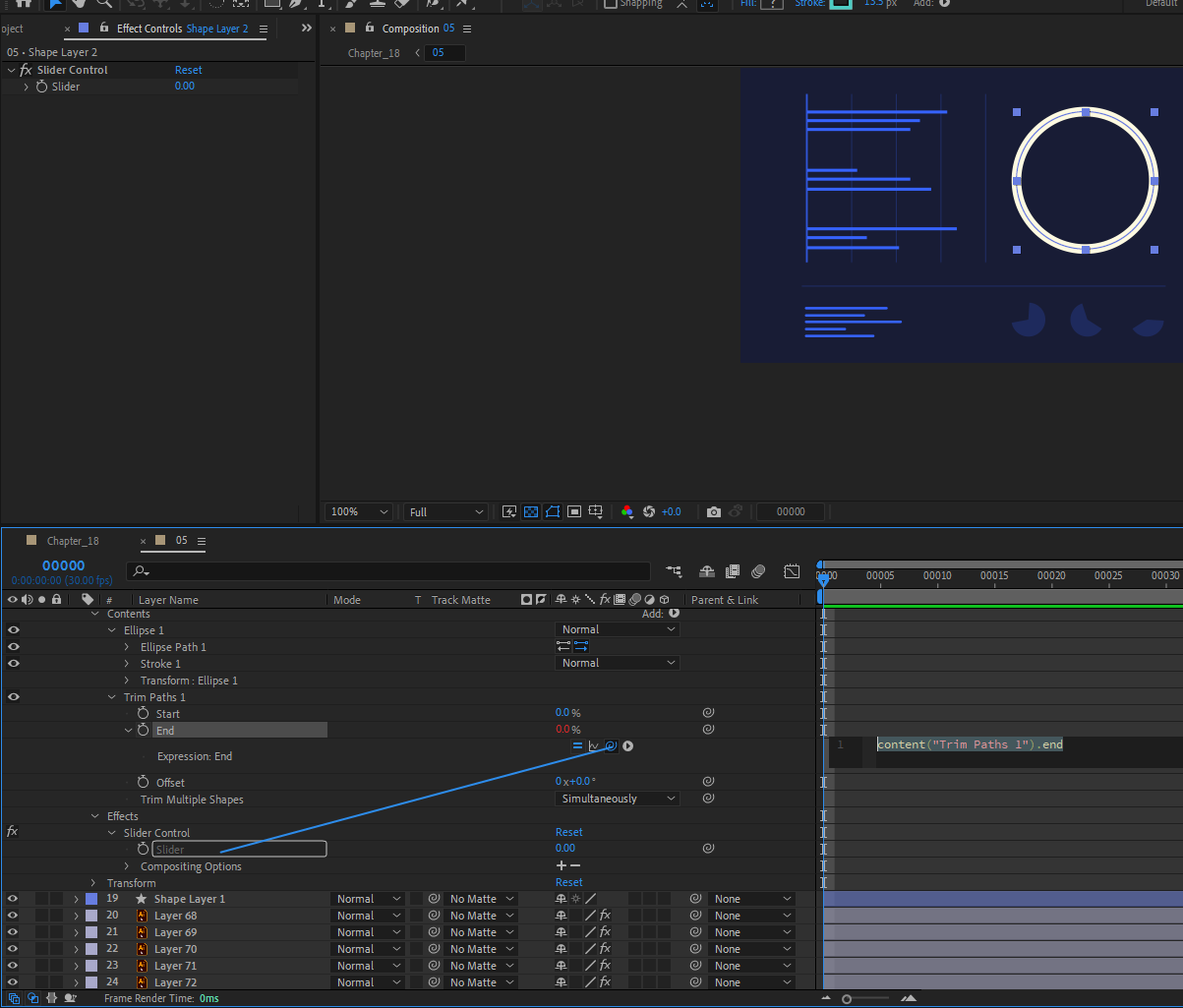Click the Add shape contents arrow button
Viewport: 1183px width, 1008px height.
pyautogui.click(x=675, y=613)
